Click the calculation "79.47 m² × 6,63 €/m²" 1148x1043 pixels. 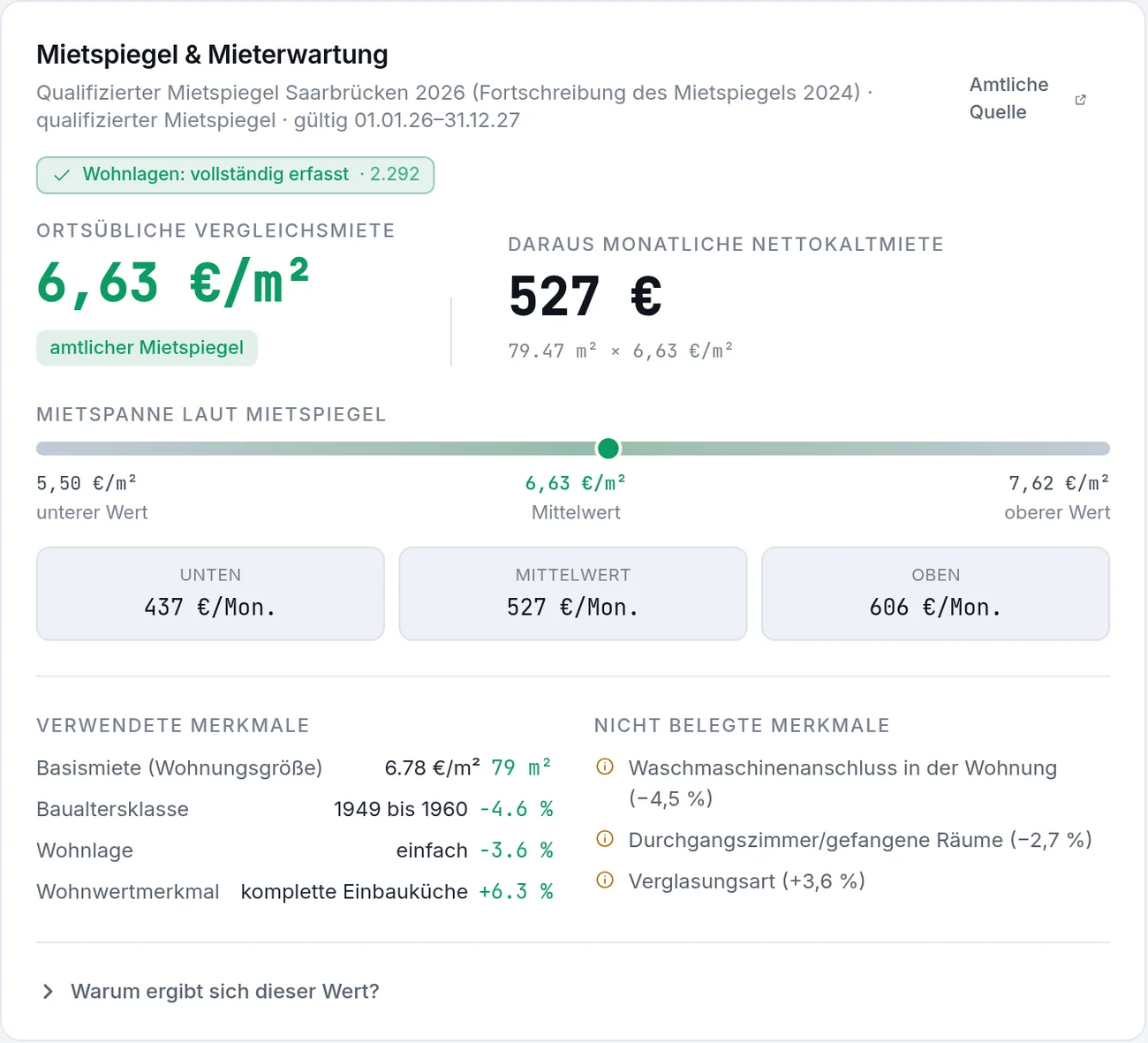tap(621, 351)
